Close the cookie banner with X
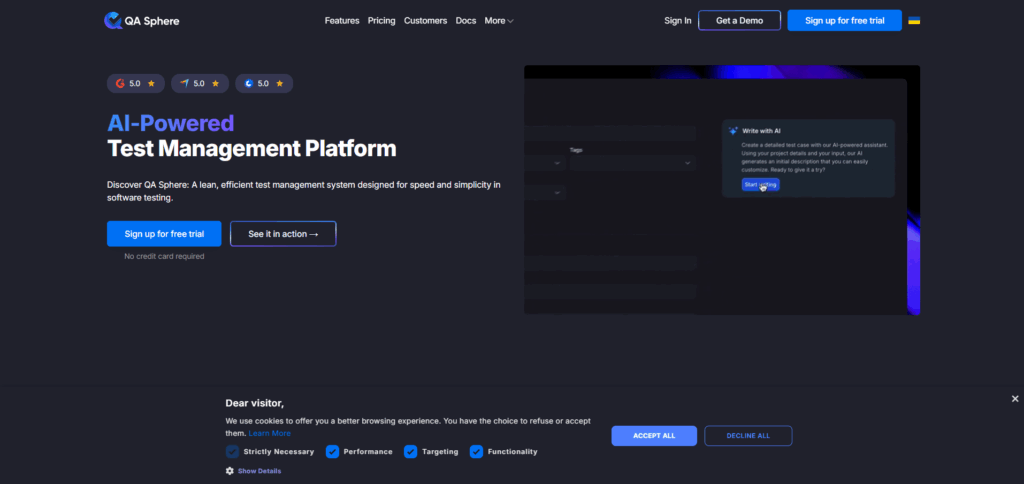Screen dimensions: 1024x484 1015,398
